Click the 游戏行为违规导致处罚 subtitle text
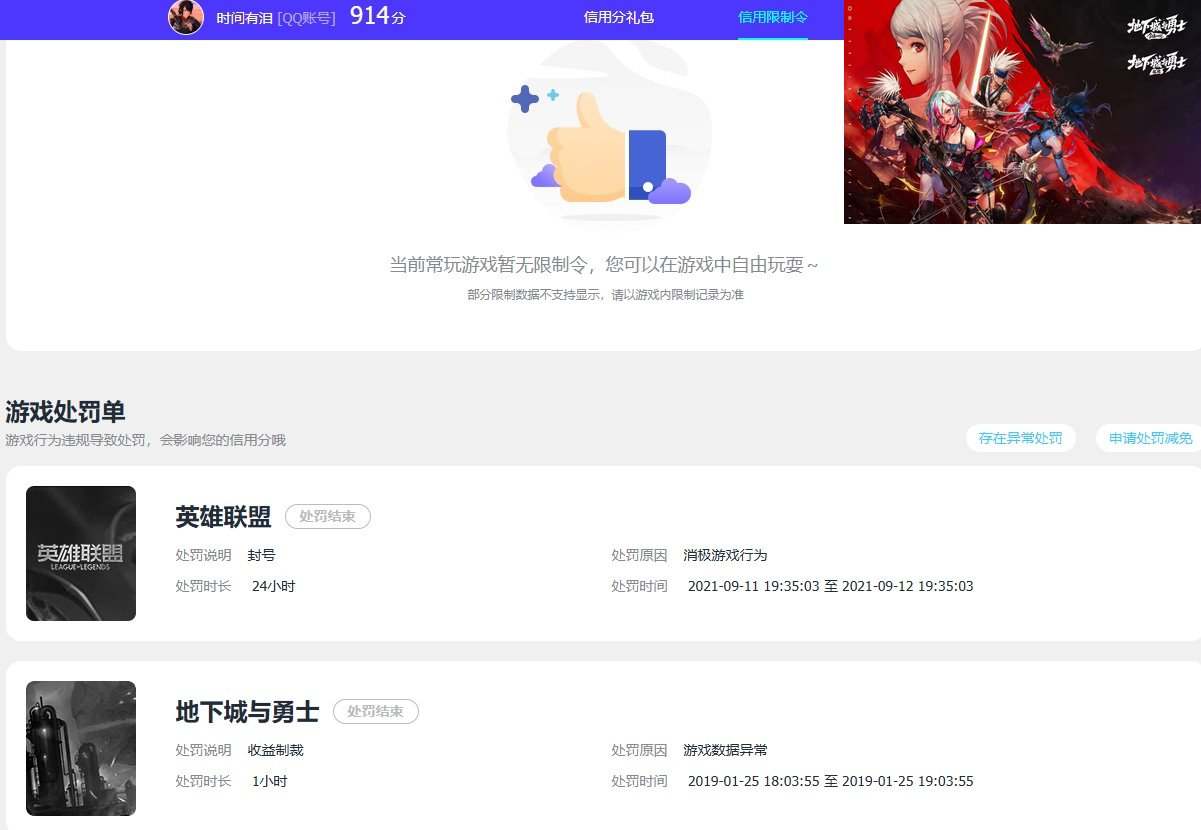The height and width of the screenshot is (830, 1201). 145,440
